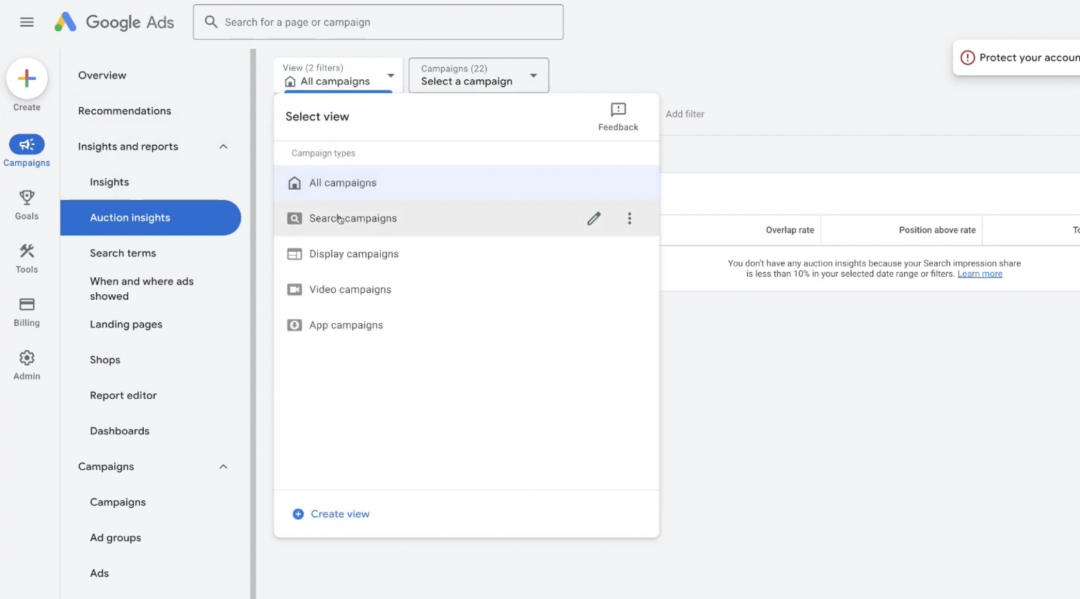
Task: Open the main hamburger menu
Action: click(27, 22)
